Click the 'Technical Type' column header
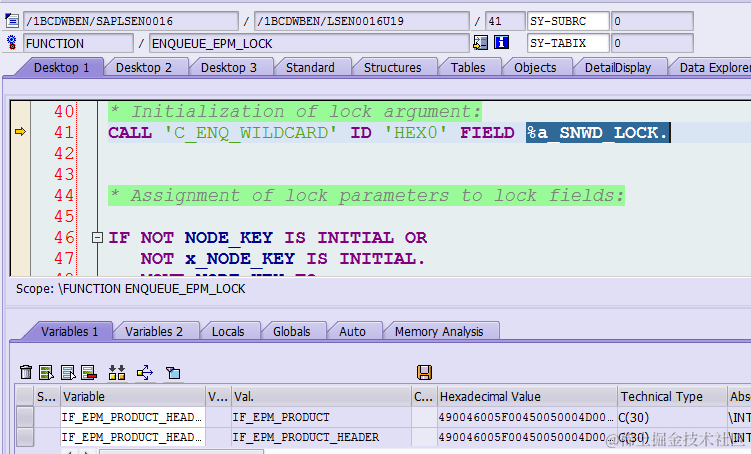Viewport: 751px width, 454px height. click(x=672, y=397)
